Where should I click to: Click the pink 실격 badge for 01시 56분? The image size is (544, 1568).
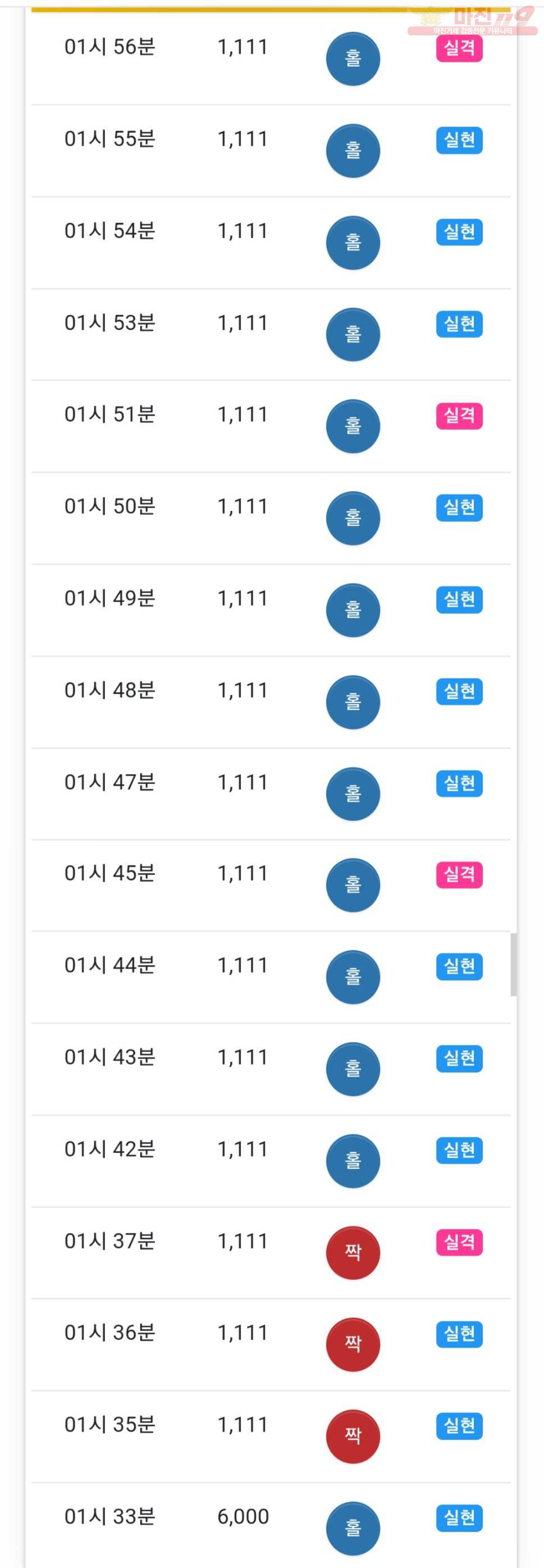pos(459,48)
